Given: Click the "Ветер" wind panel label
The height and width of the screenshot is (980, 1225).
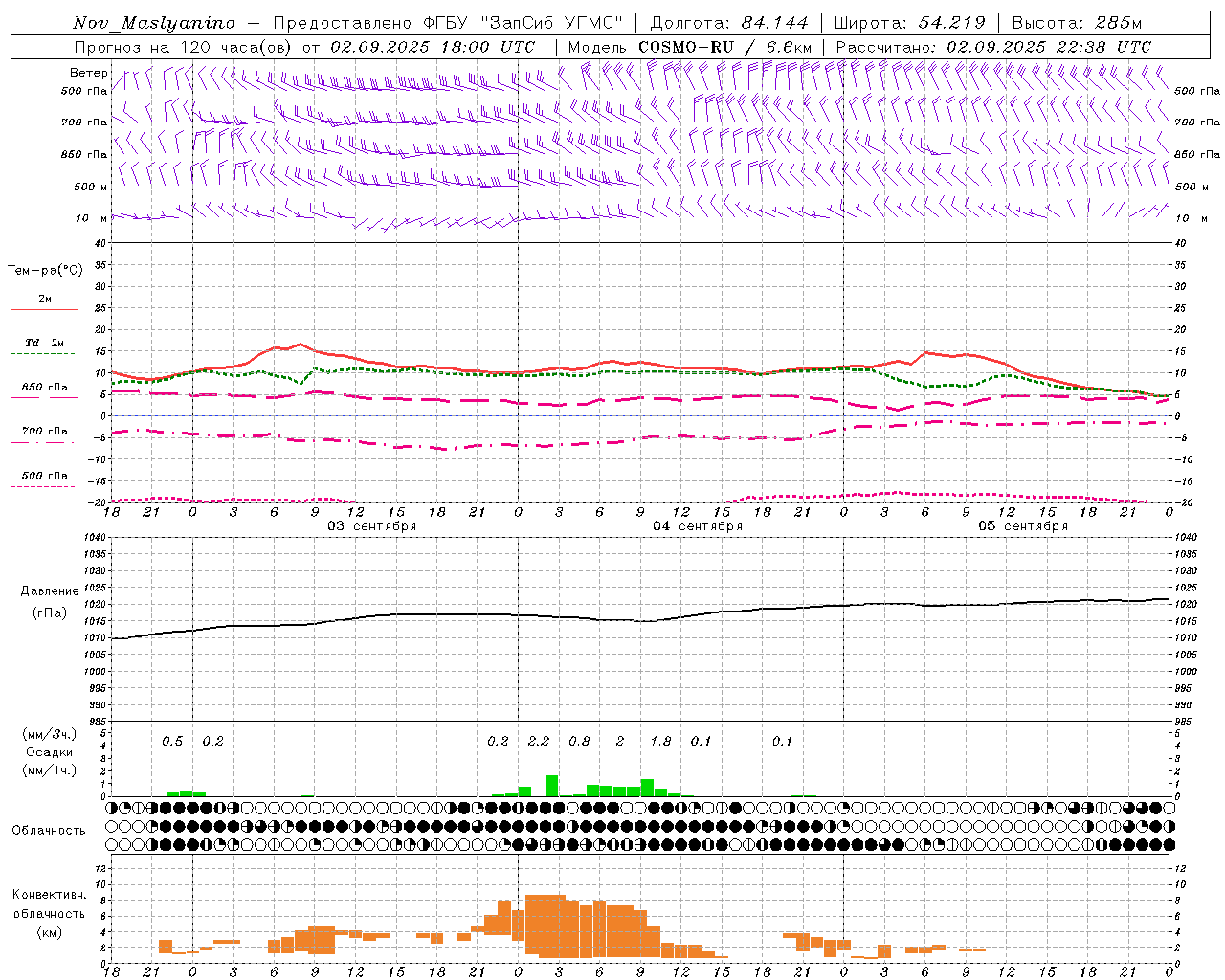Looking at the screenshot, I should click(88, 73).
